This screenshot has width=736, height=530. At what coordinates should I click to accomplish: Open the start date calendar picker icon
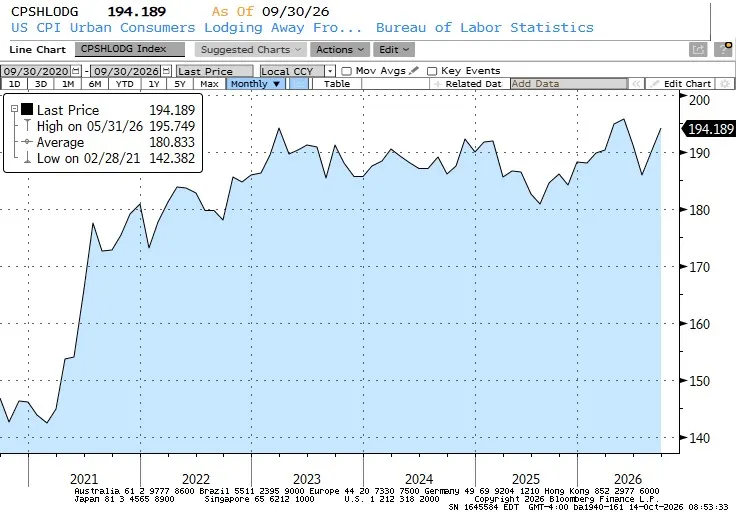point(76,71)
